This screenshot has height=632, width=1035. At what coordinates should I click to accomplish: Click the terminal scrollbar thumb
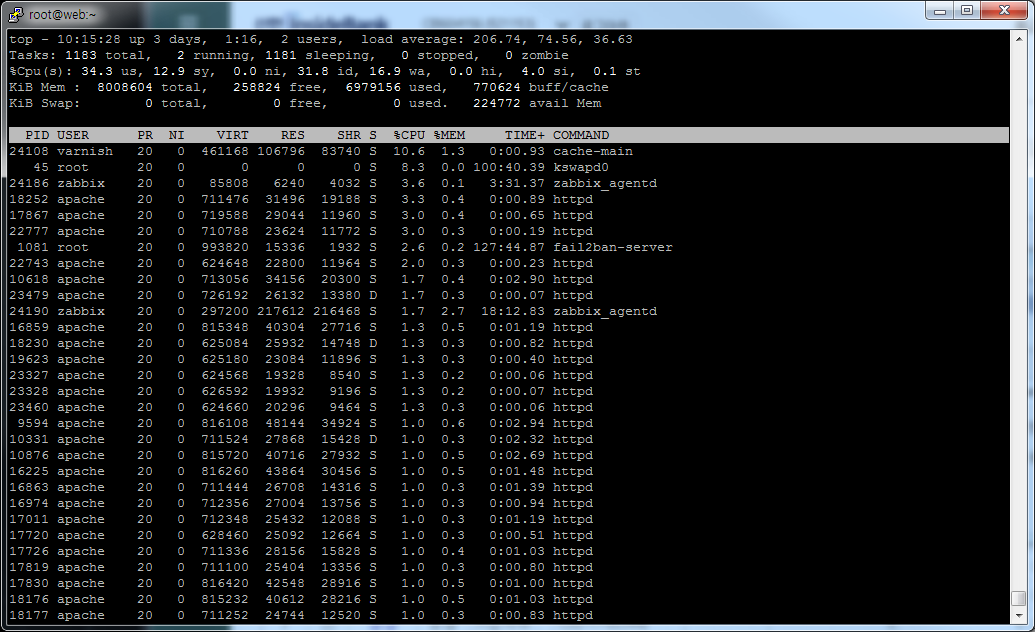[1018, 598]
